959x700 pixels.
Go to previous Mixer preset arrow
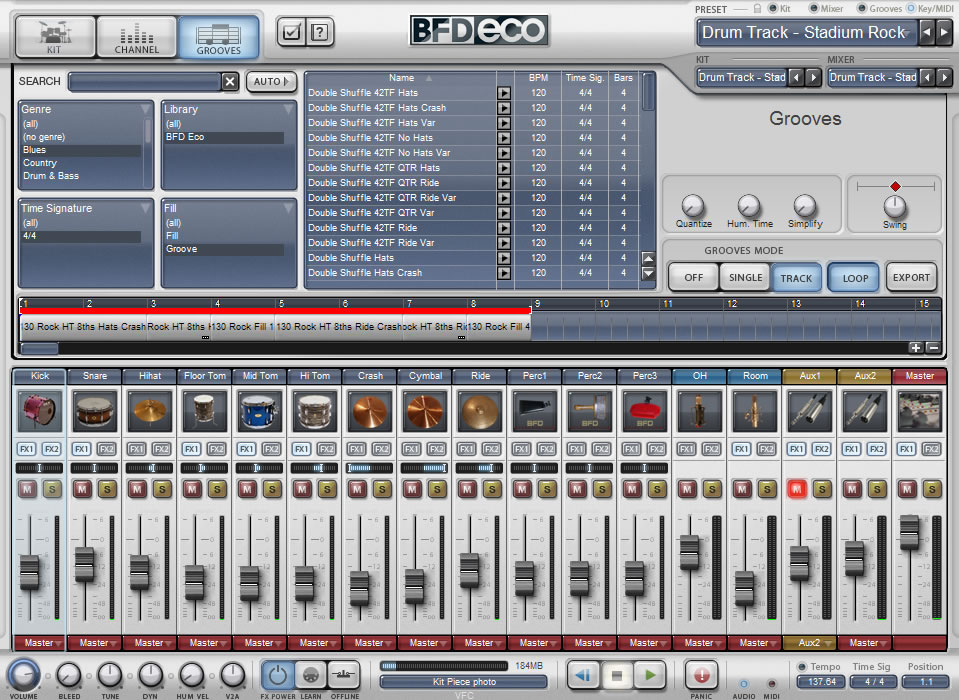pyautogui.click(x=927, y=78)
